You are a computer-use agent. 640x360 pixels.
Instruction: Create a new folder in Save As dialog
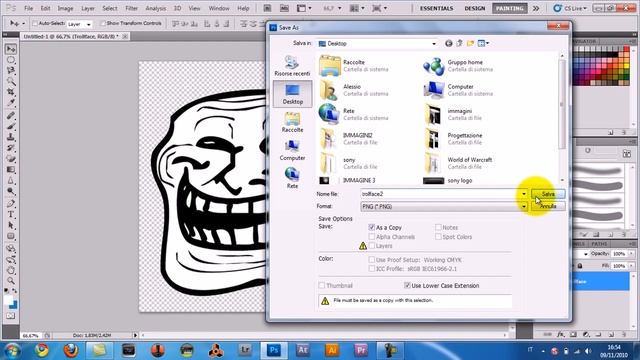(470, 43)
